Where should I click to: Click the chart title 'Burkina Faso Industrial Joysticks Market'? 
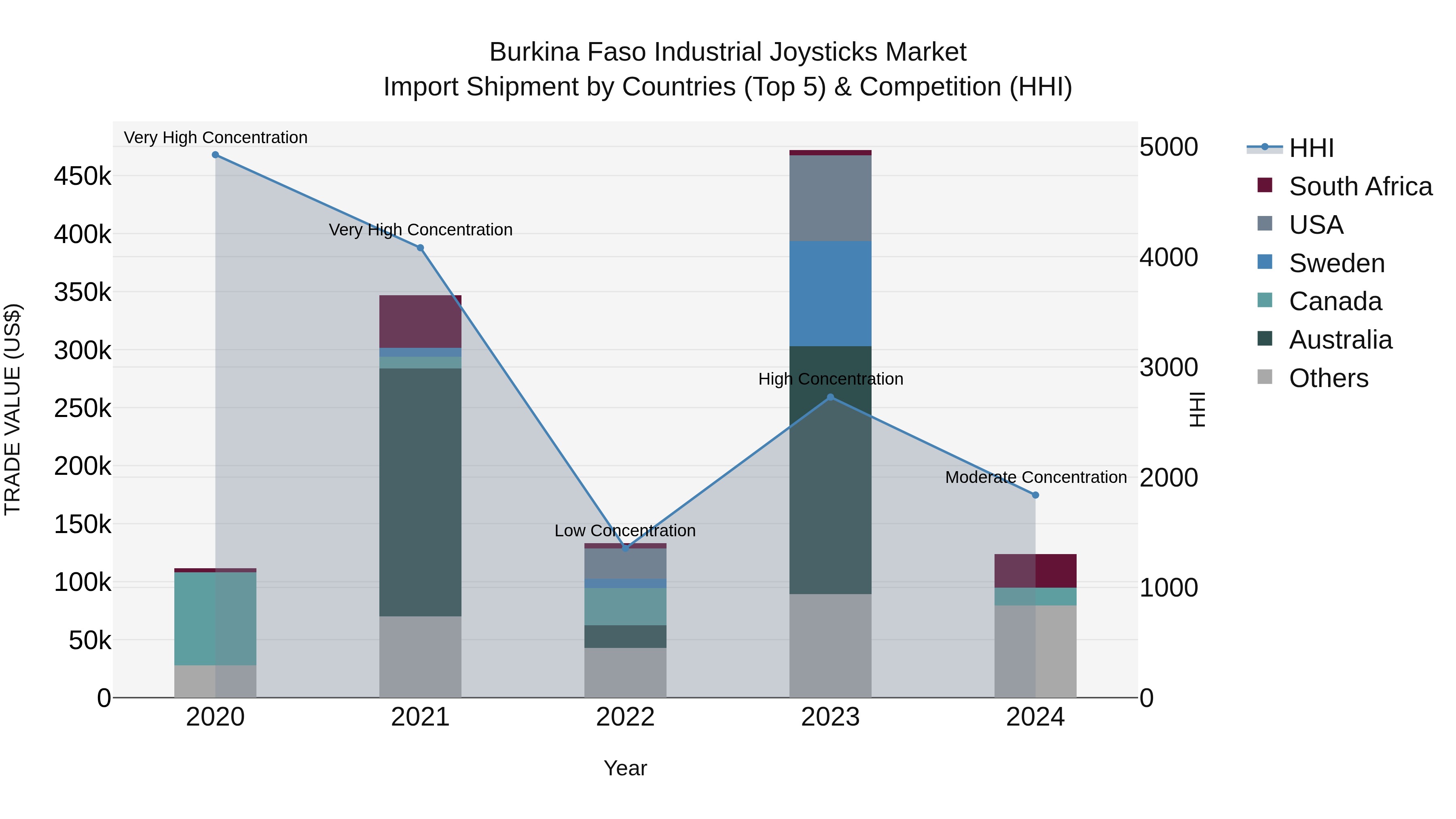click(x=728, y=52)
